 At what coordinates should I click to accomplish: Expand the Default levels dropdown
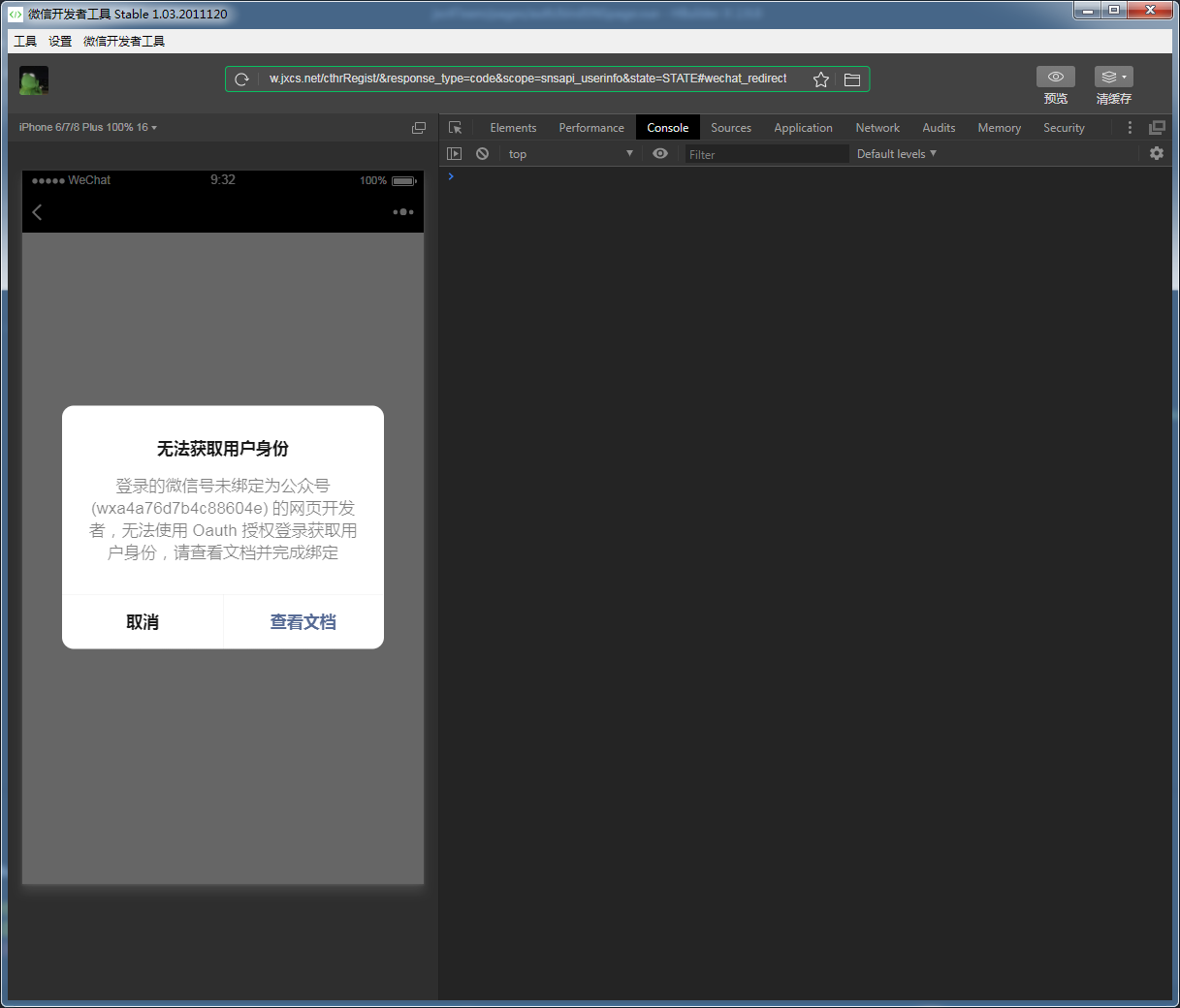tap(897, 154)
